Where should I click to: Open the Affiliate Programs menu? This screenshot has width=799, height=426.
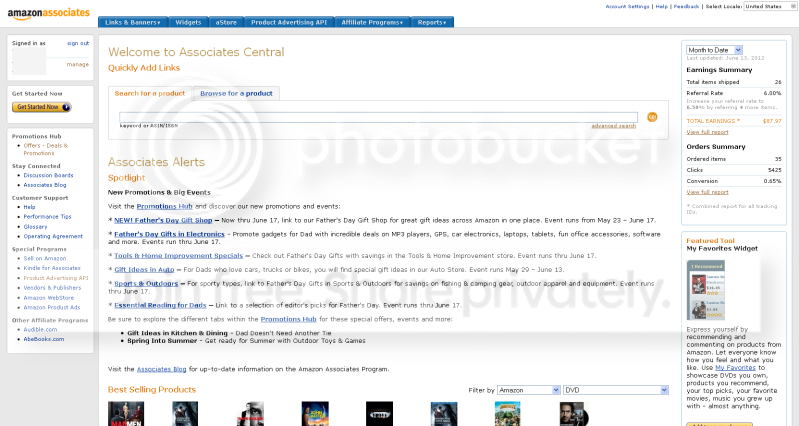click(x=372, y=22)
